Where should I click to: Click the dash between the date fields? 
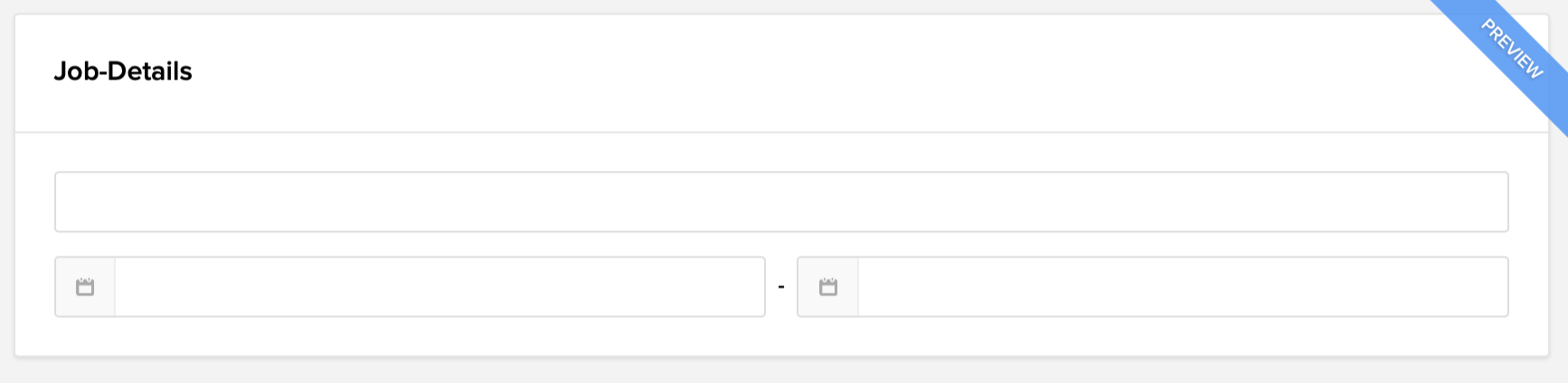781,288
